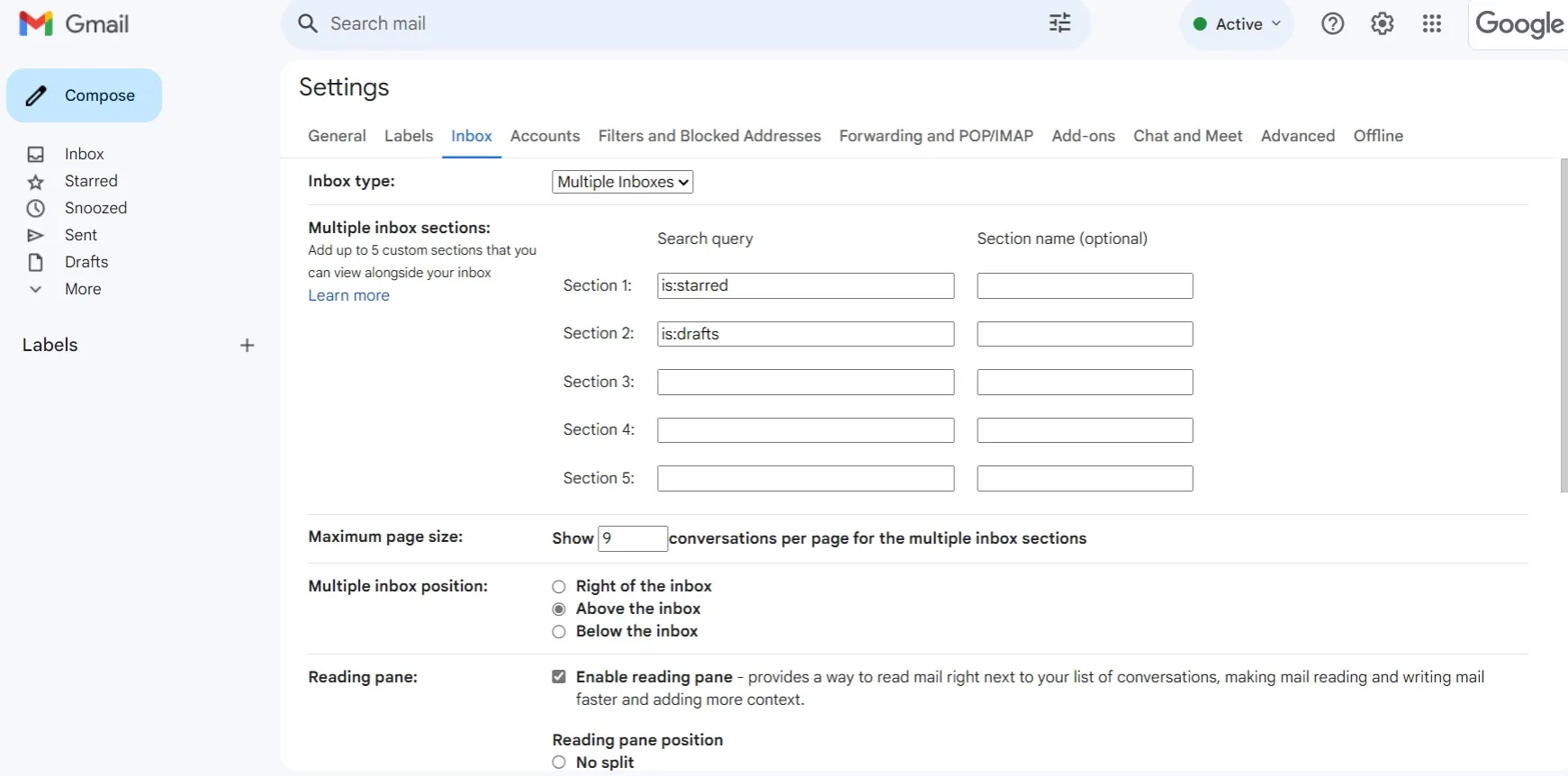Select Right of the inbox option
The image size is (1568, 776).
click(x=559, y=587)
